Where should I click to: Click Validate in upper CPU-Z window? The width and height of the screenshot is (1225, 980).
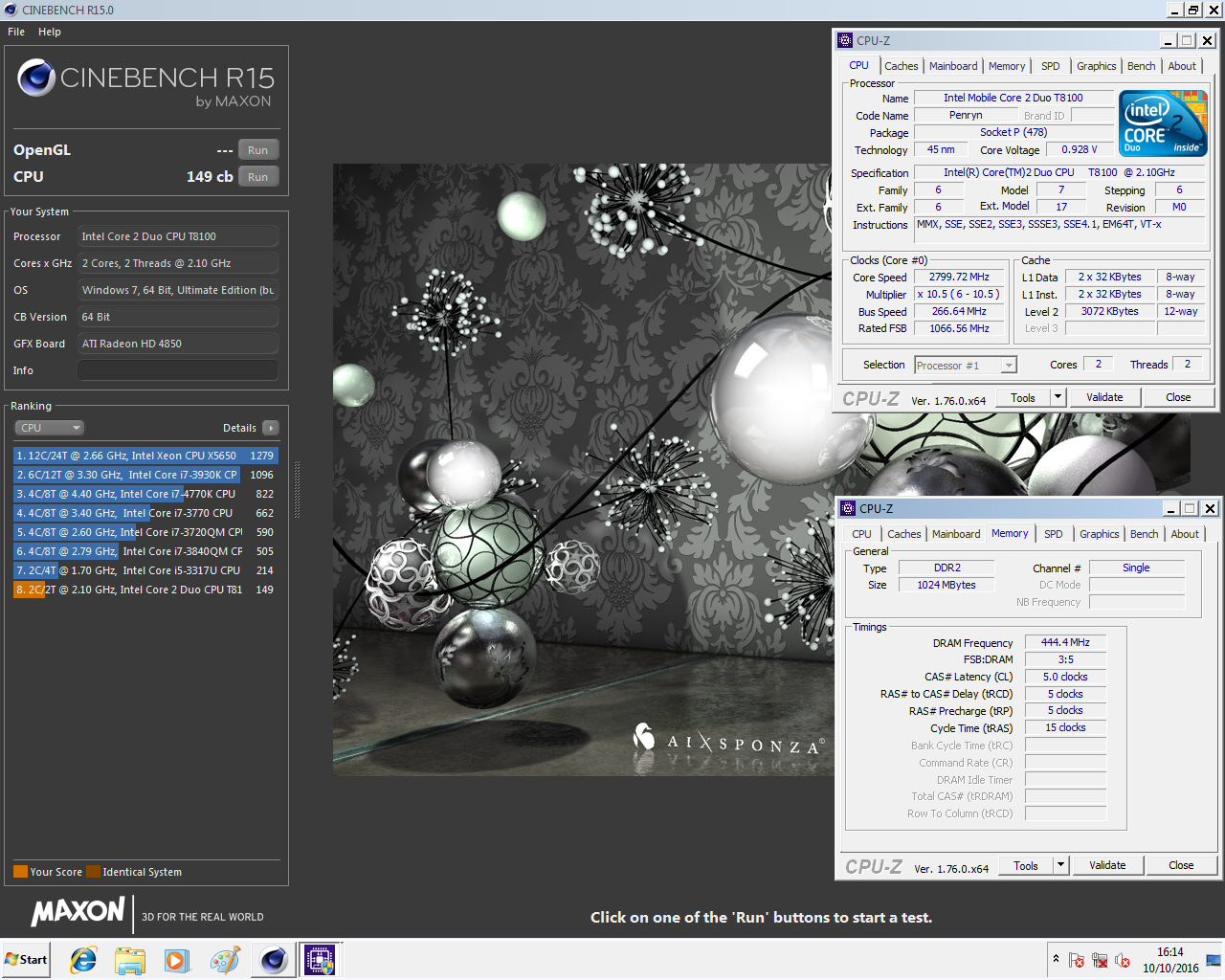pyautogui.click(x=1104, y=397)
